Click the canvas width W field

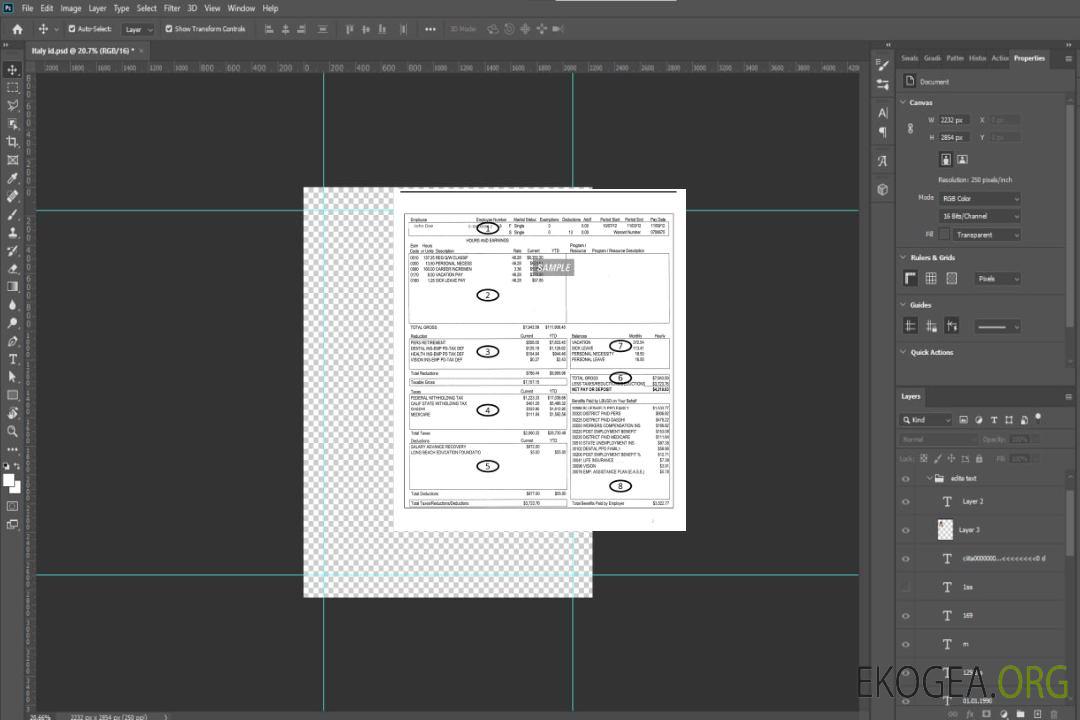pos(955,120)
